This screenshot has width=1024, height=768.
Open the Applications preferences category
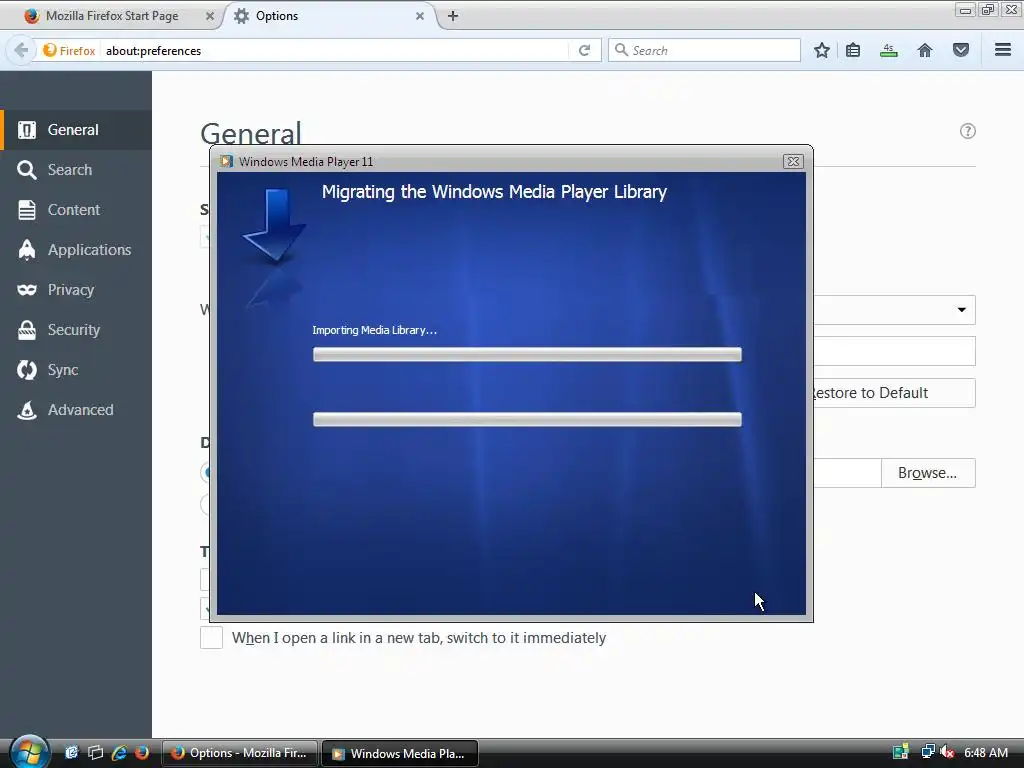[76, 249]
